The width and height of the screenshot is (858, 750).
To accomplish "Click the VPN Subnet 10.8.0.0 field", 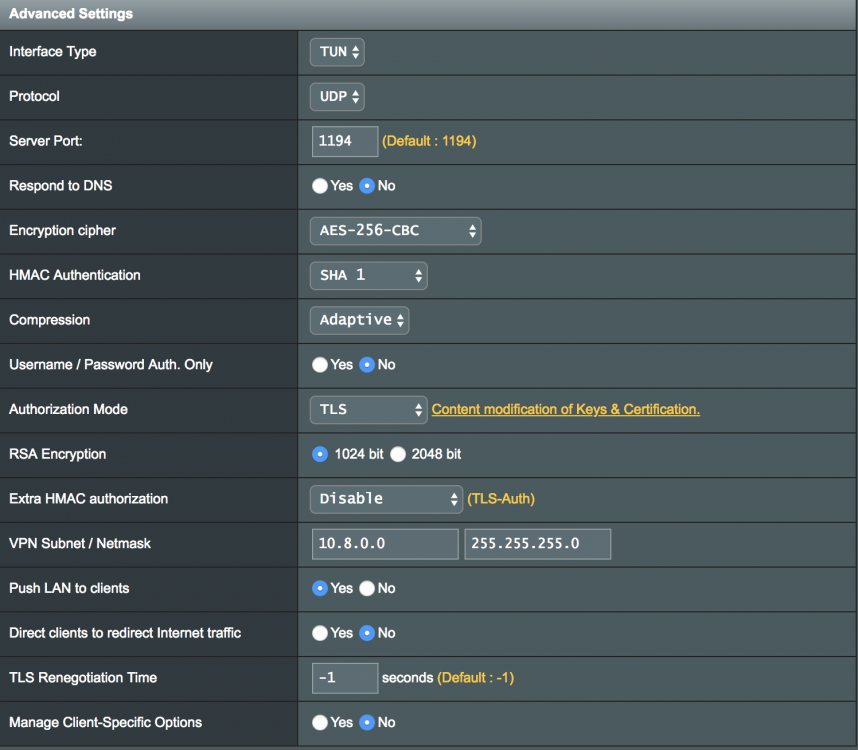I will click(385, 544).
